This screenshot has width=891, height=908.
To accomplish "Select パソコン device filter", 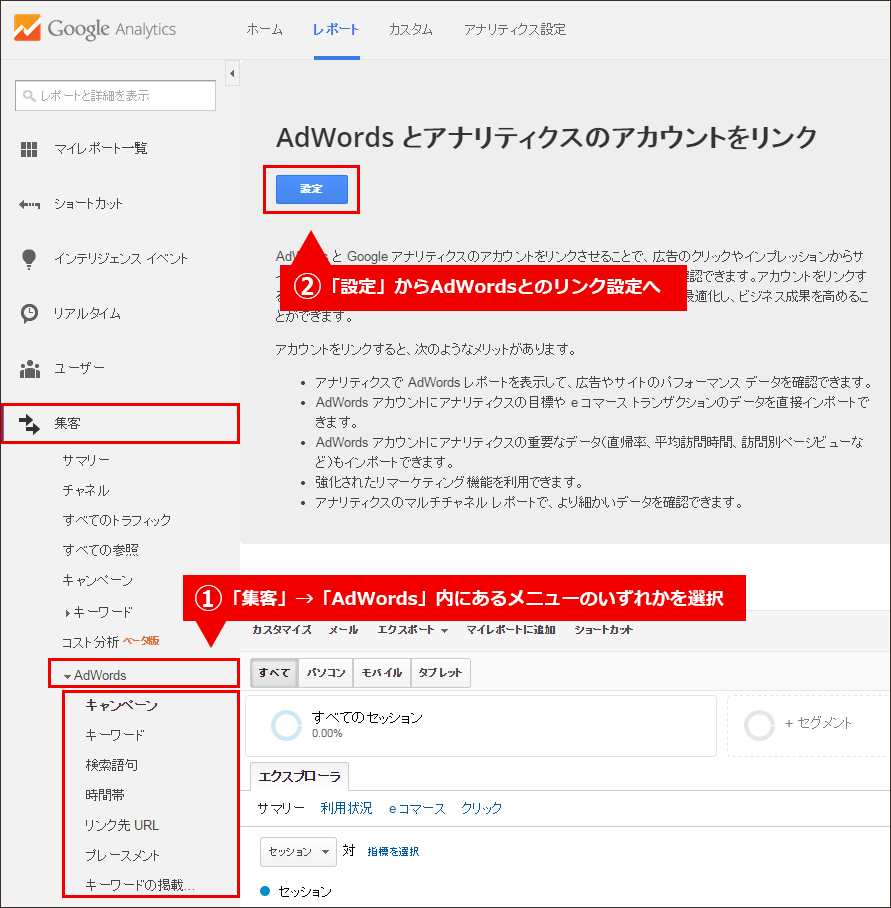I will click(326, 673).
